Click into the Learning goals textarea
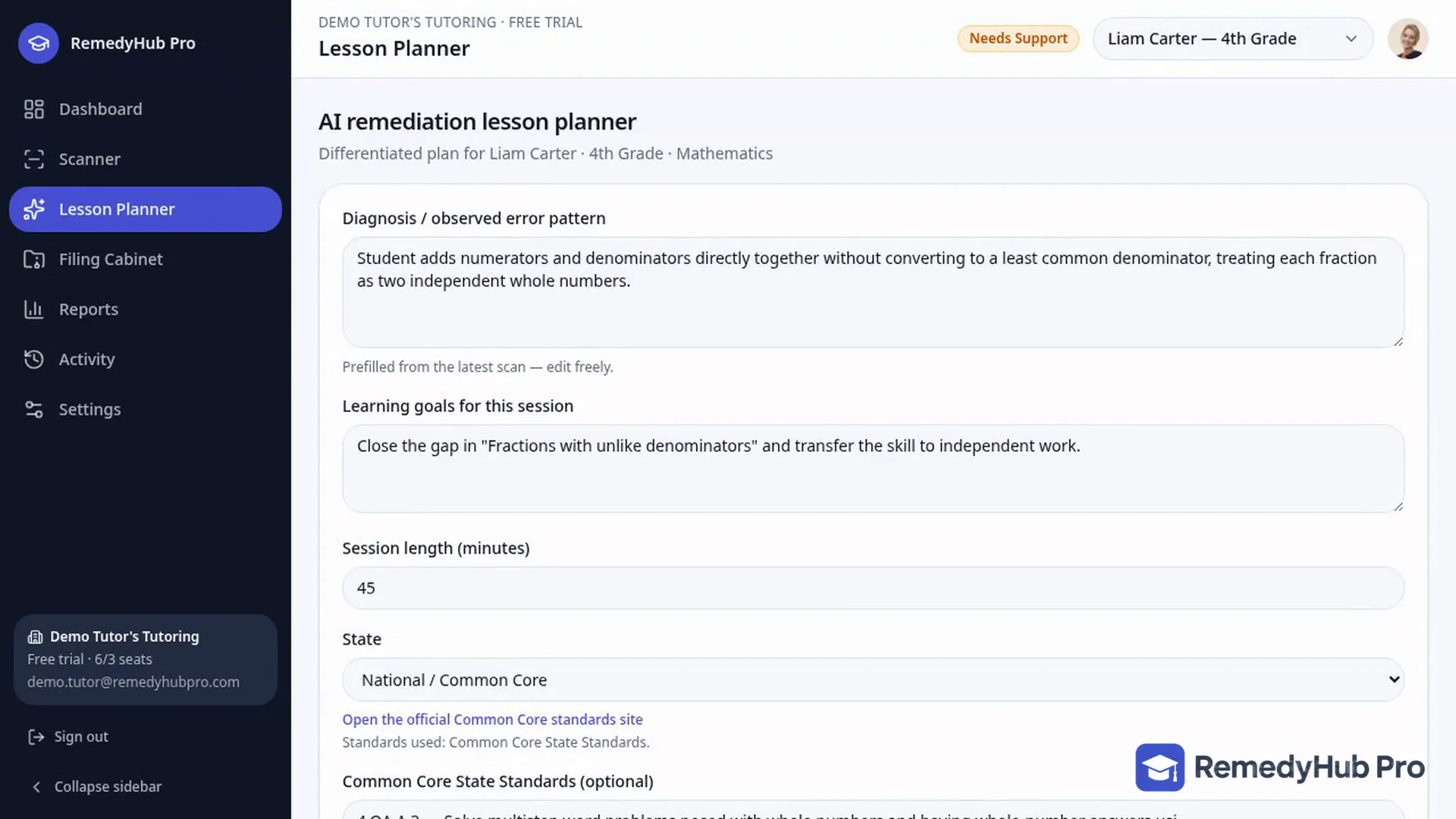This screenshot has height=819, width=1456. [x=873, y=469]
